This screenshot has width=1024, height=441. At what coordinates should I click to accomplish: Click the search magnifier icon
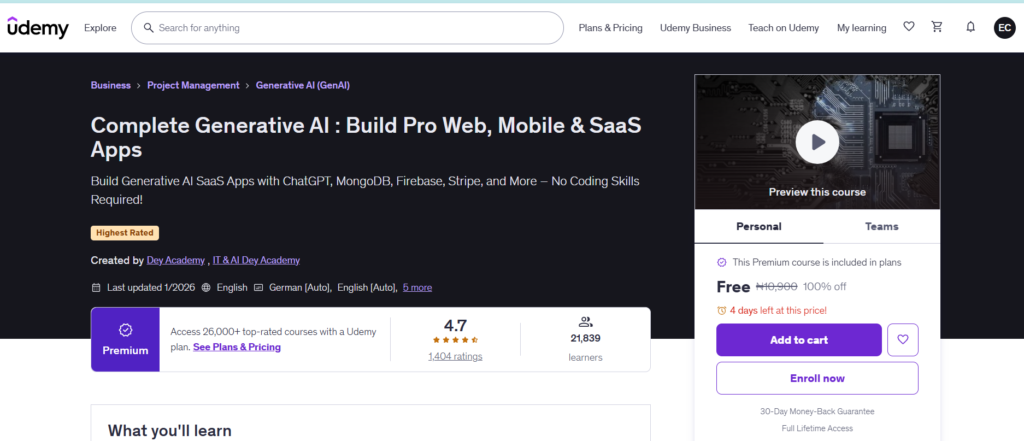coord(148,28)
